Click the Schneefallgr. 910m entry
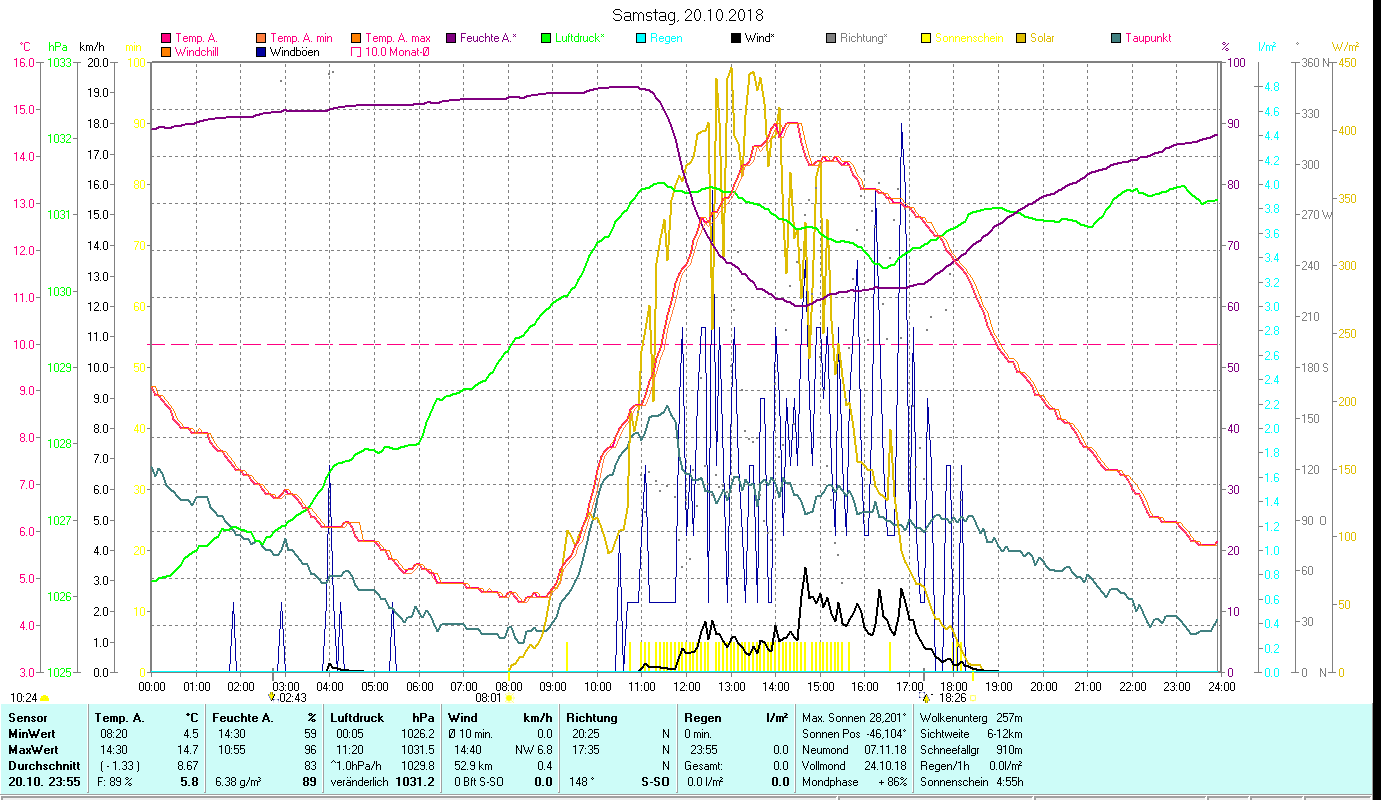 (x=970, y=749)
